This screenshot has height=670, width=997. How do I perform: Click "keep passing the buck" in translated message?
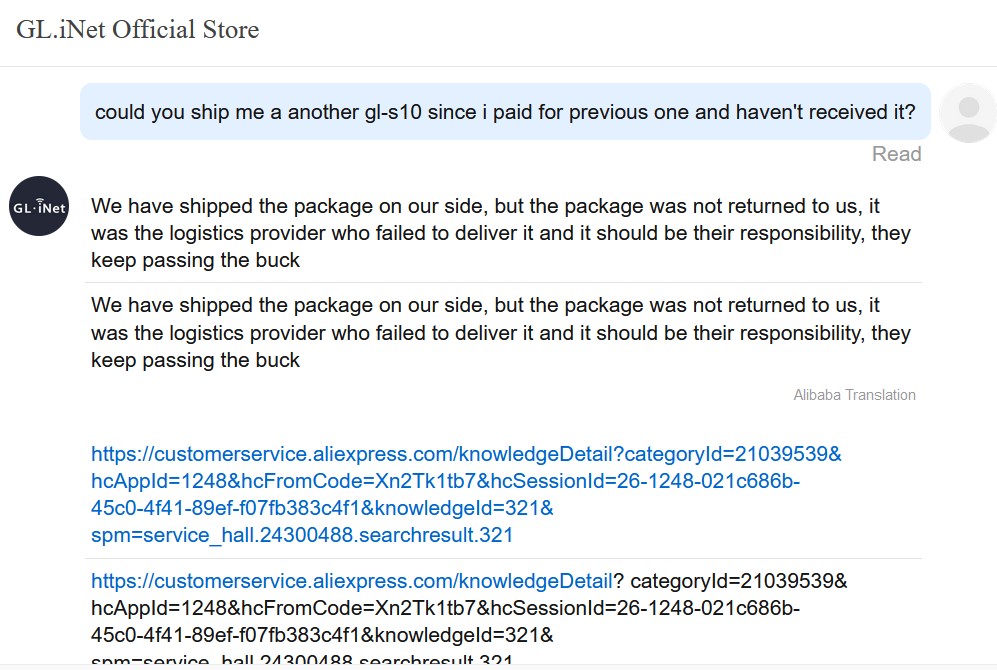tap(195, 360)
